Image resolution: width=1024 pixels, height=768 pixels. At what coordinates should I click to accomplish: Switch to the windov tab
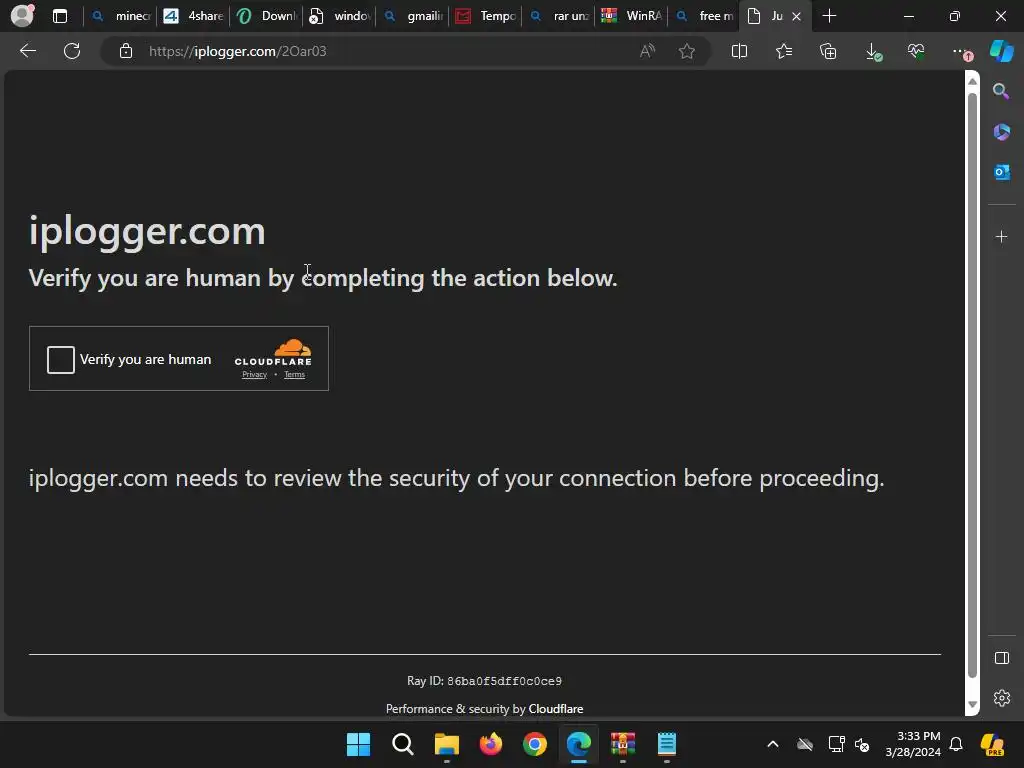pyautogui.click(x=340, y=16)
